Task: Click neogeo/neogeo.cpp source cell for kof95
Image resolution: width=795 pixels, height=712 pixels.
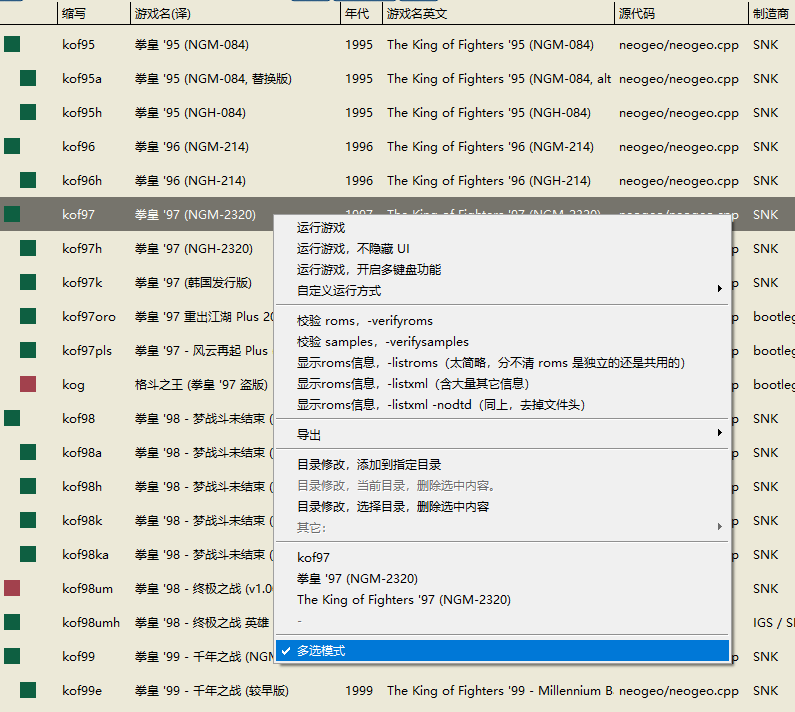Action: coord(679,45)
